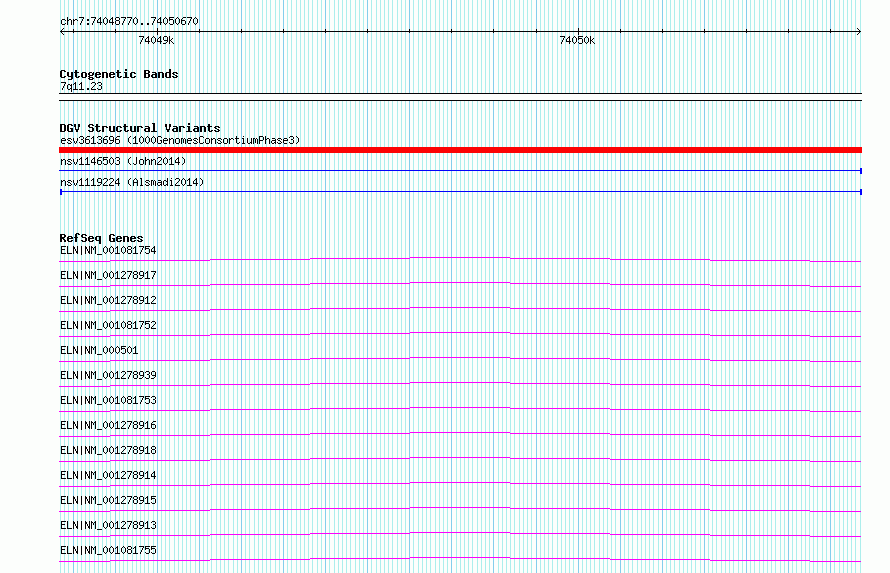Click the red esv3613696 variant bar

coord(460,150)
